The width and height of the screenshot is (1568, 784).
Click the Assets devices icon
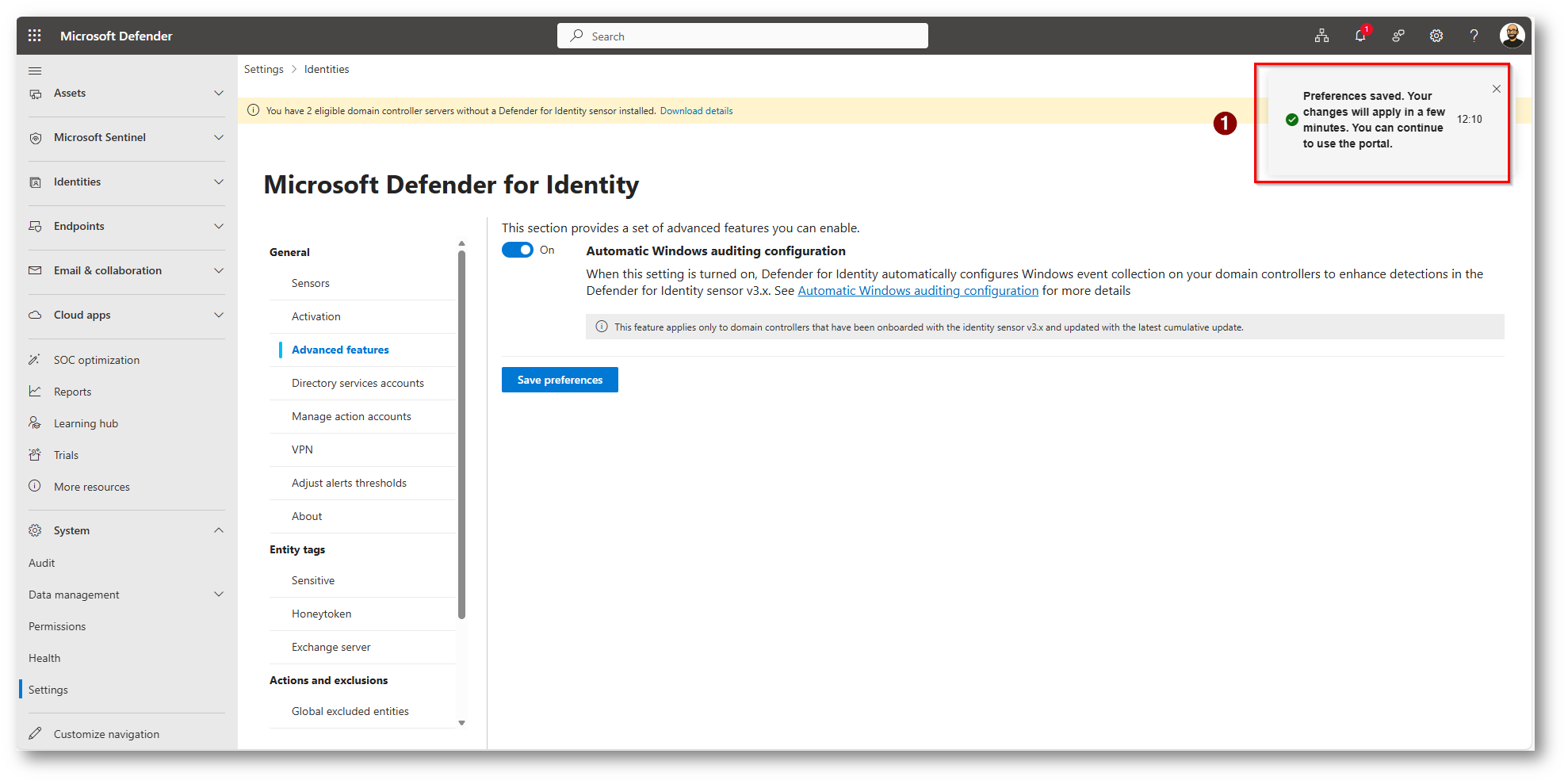(x=35, y=94)
